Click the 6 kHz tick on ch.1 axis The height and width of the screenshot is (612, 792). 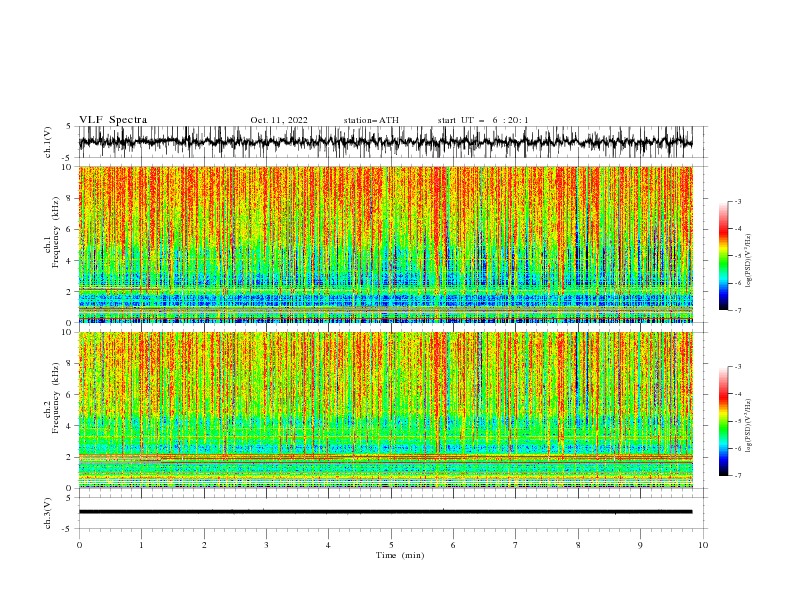(70, 230)
